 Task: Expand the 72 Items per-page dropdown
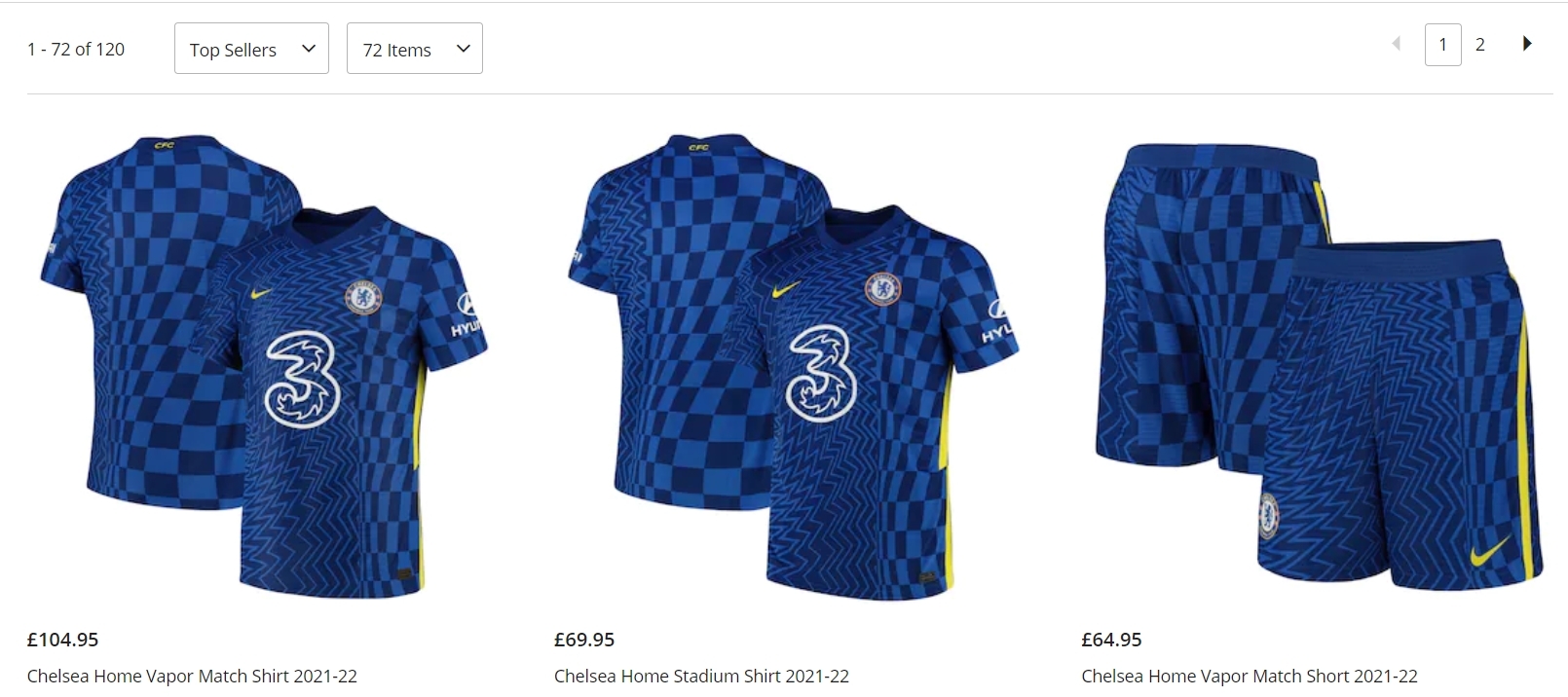pos(414,49)
